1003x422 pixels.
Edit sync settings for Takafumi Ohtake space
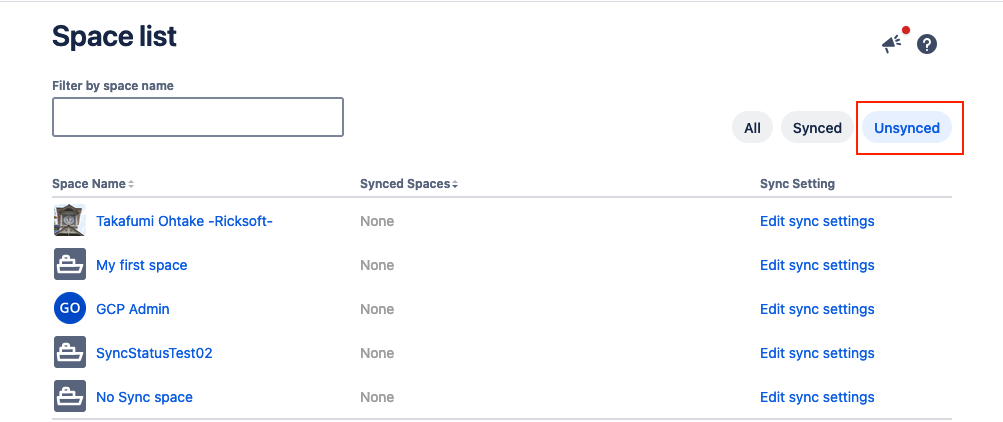click(817, 221)
